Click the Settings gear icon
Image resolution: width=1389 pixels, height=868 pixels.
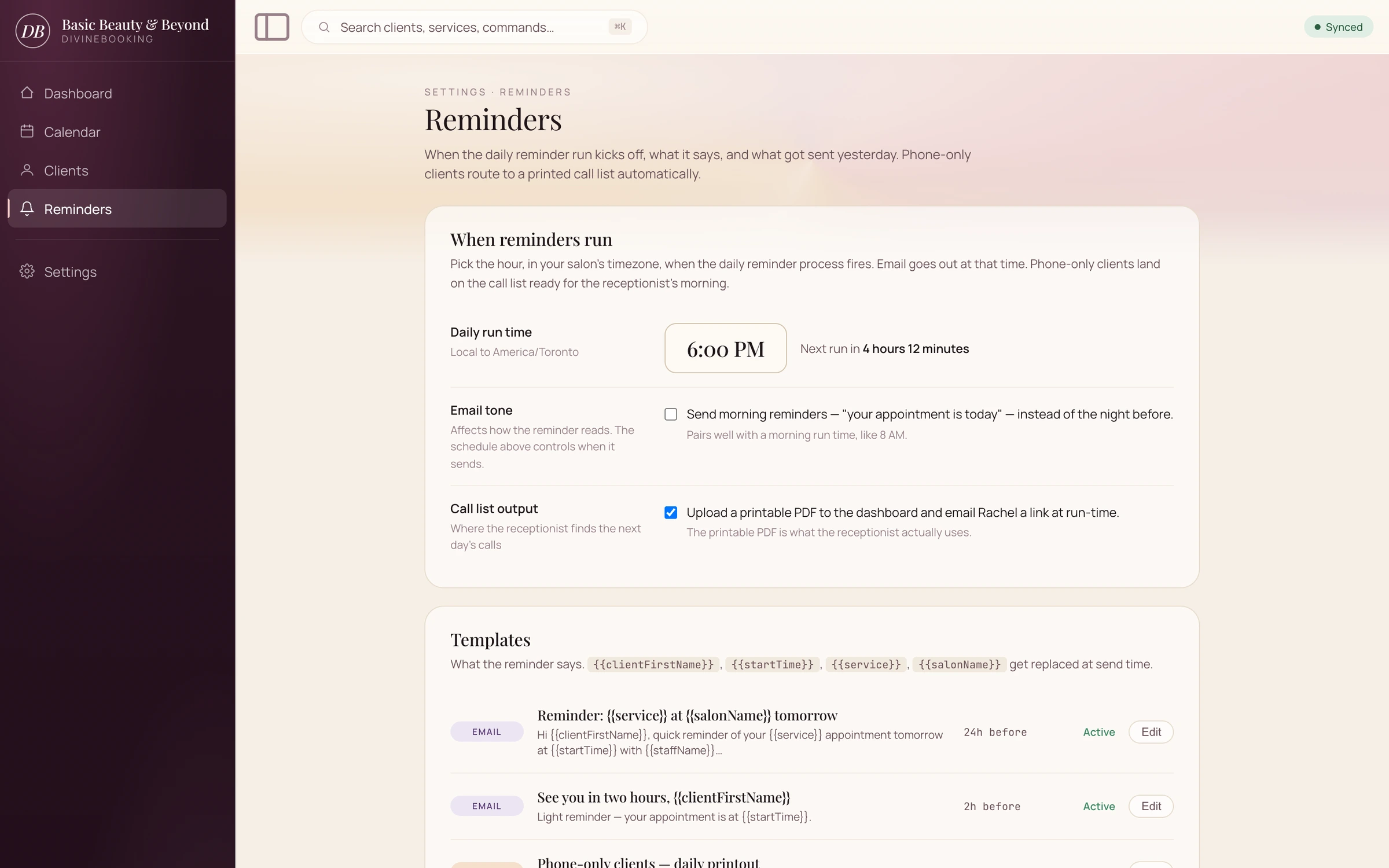click(x=27, y=271)
